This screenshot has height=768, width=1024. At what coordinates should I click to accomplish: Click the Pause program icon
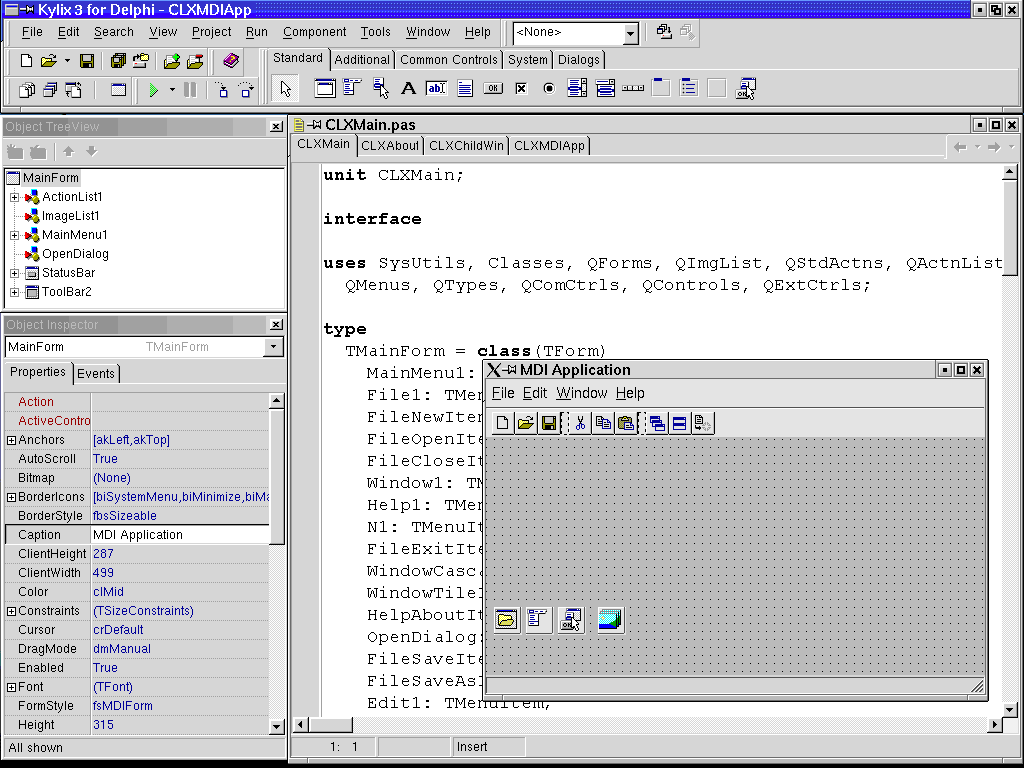190,89
